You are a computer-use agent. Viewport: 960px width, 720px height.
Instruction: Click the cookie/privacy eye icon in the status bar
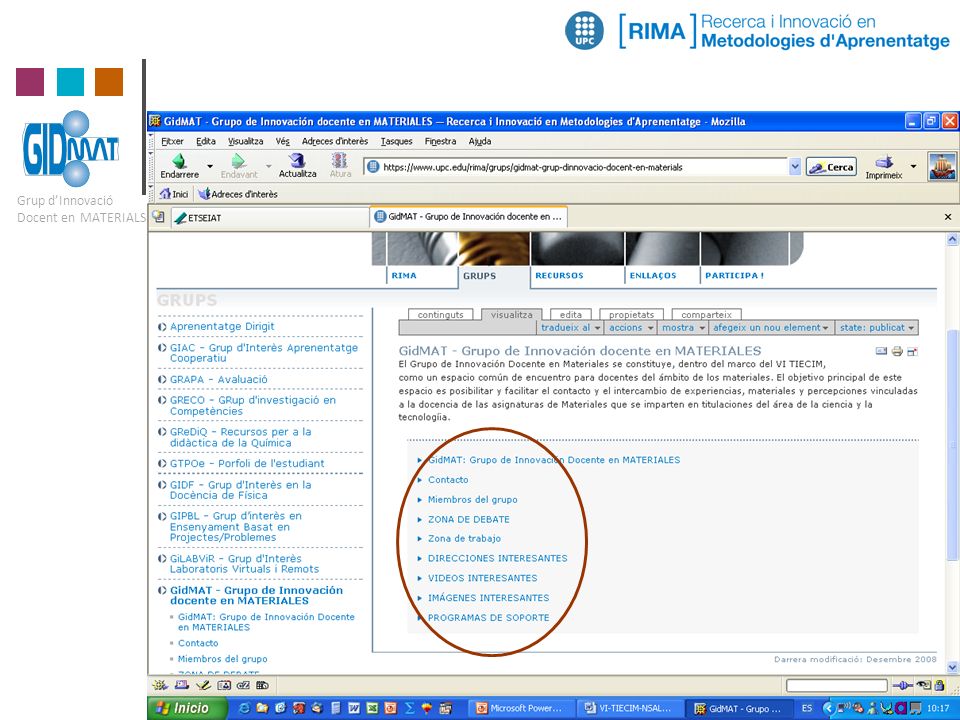click(924, 686)
